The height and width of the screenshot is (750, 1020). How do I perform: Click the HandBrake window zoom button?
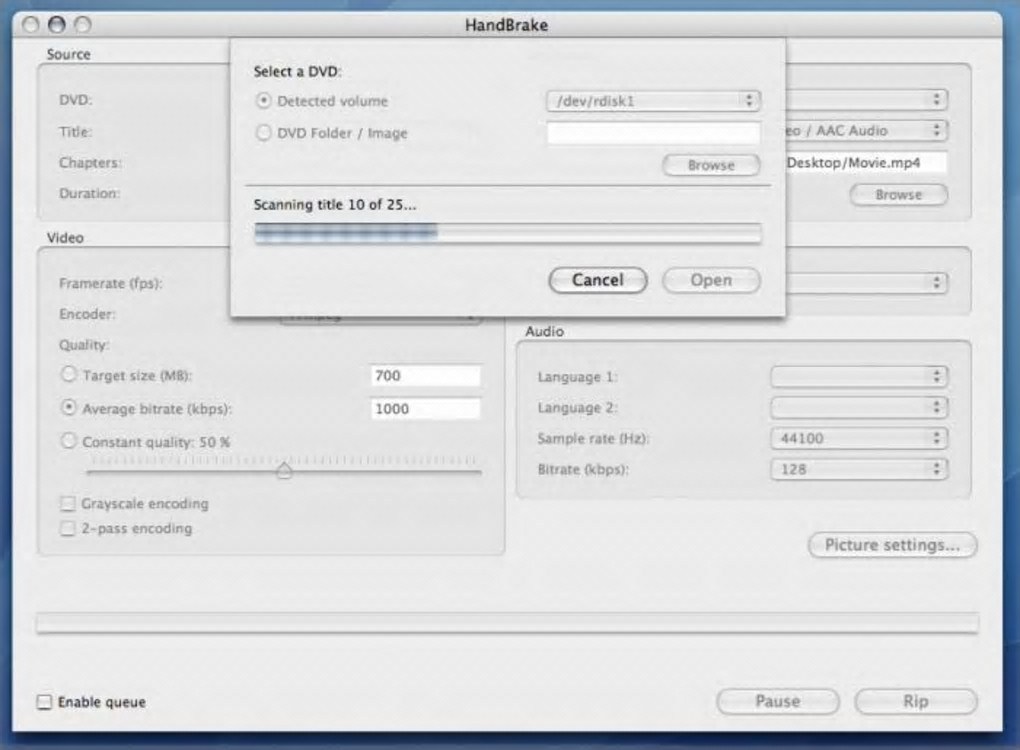pyautogui.click(x=83, y=25)
